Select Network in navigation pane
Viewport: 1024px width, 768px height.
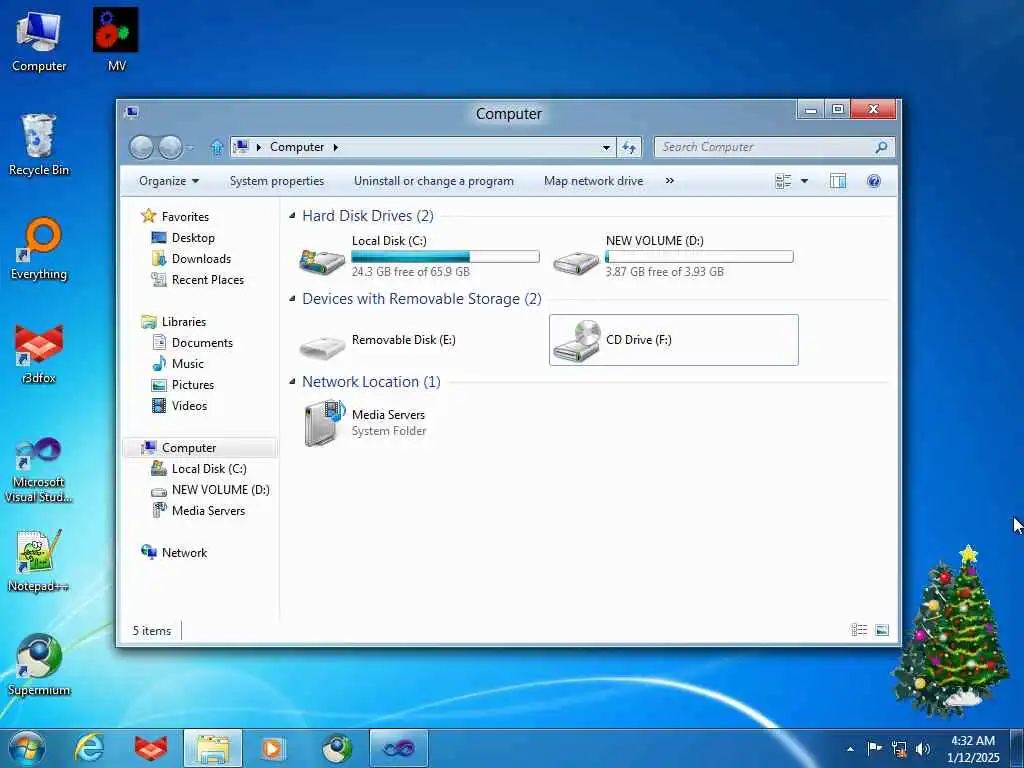point(184,552)
